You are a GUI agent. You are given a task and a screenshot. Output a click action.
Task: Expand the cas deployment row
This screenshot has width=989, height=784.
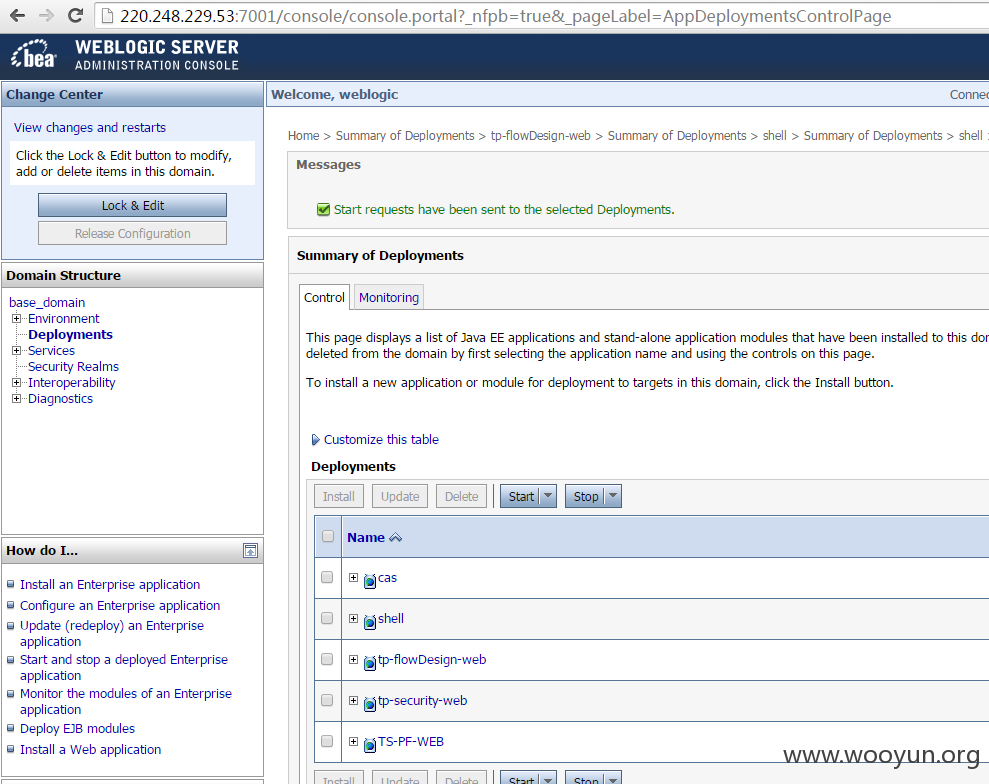coord(353,578)
